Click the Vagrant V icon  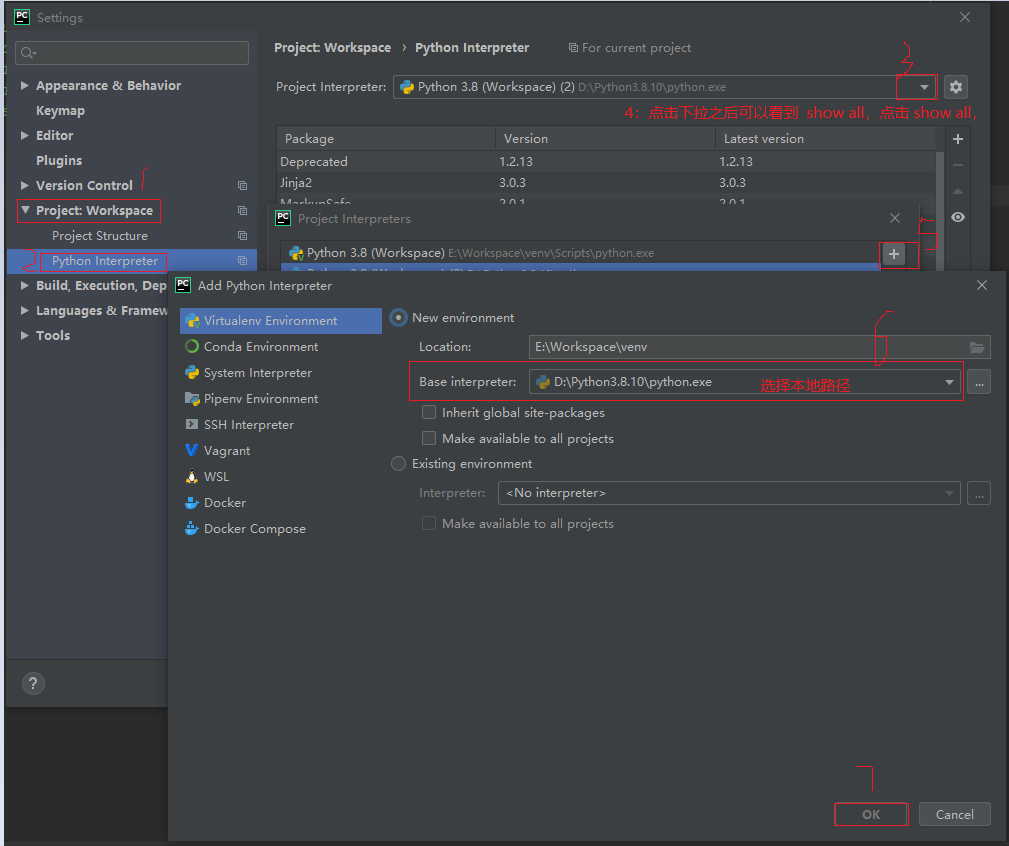[x=192, y=450]
